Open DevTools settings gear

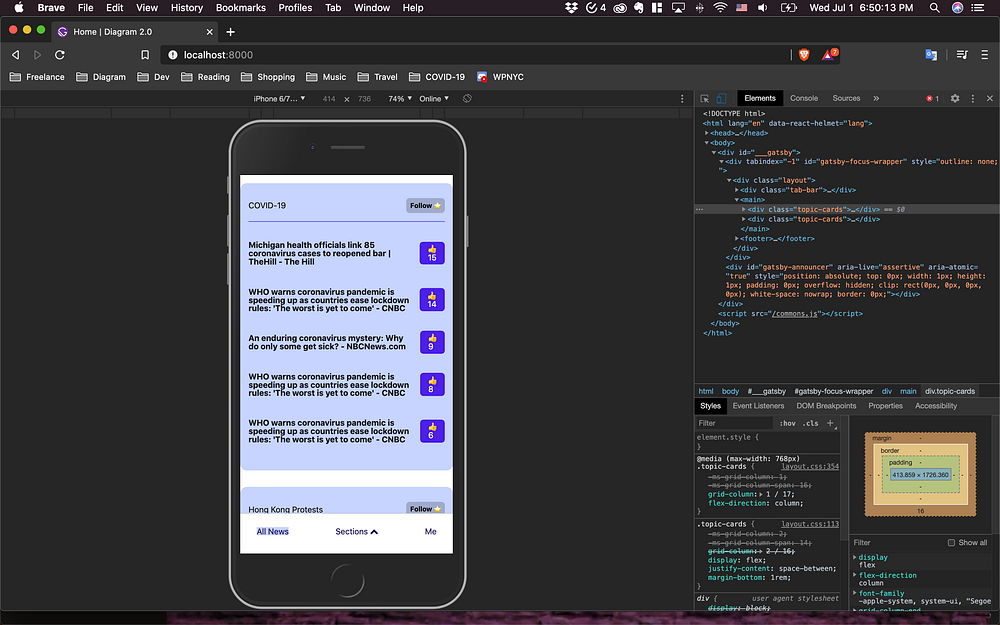[954, 99]
